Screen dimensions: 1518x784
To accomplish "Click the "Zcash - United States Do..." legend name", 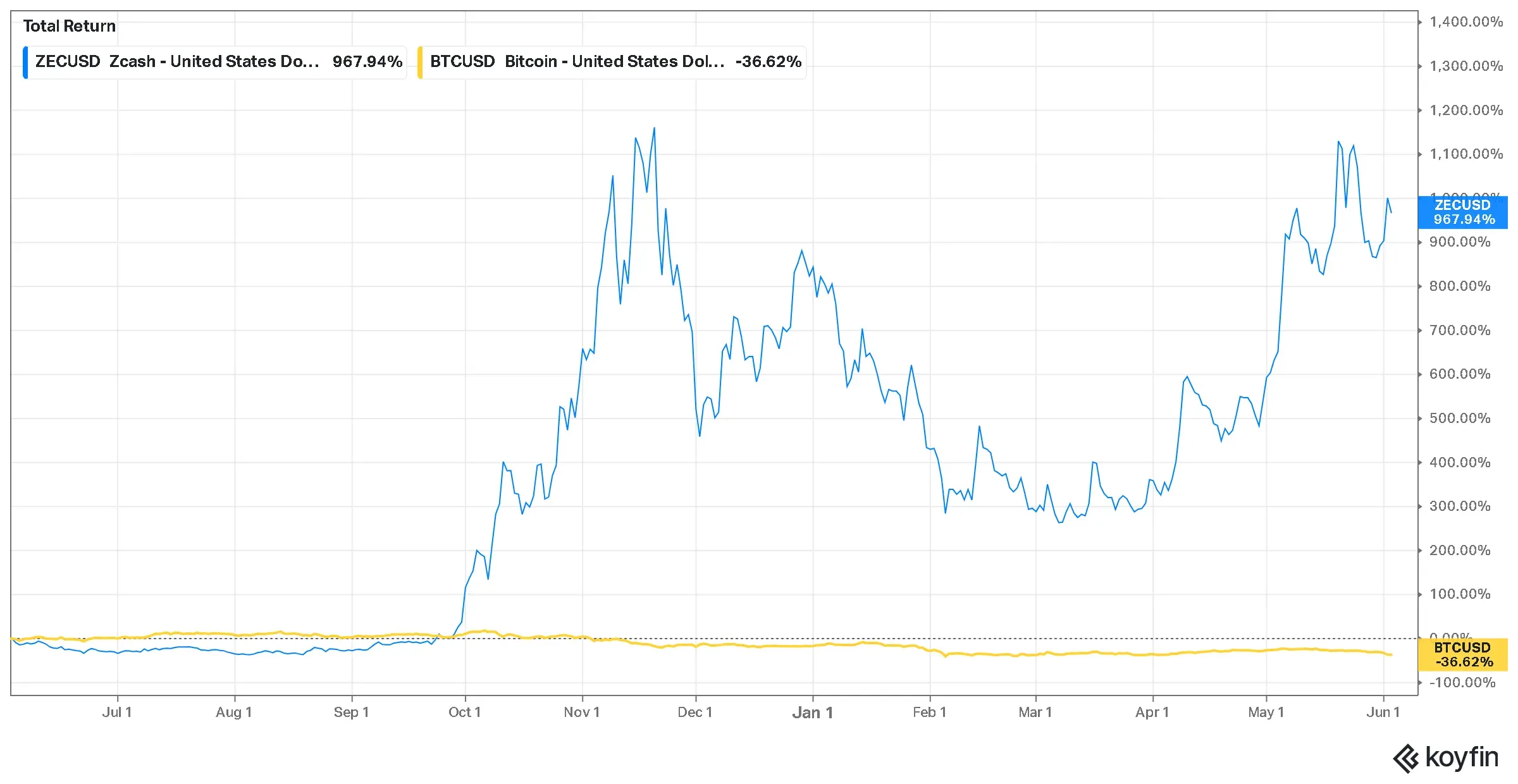I will [x=214, y=61].
